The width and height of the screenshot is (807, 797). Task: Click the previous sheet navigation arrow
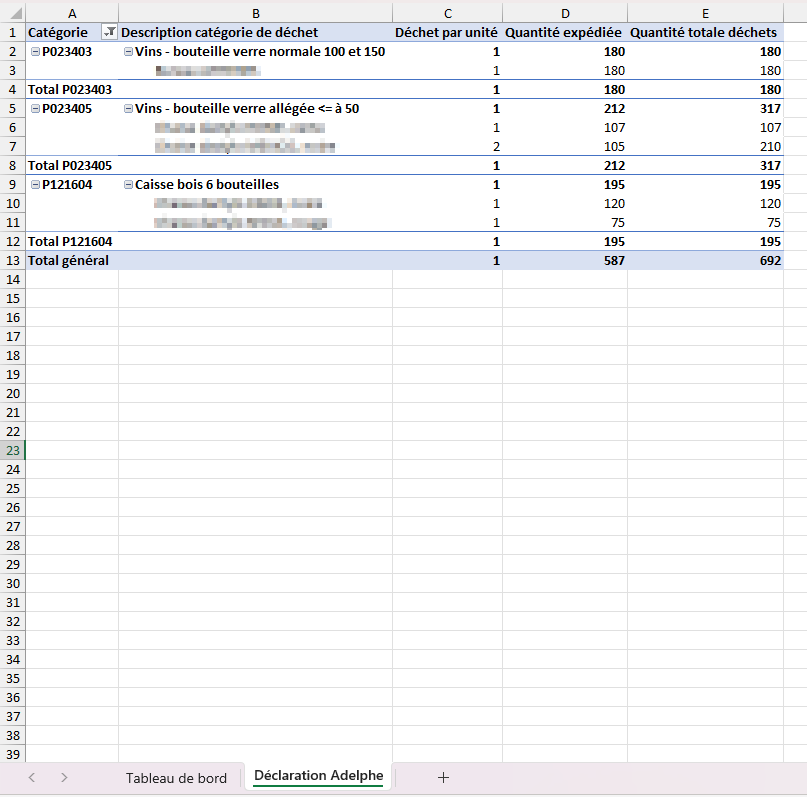(x=32, y=777)
